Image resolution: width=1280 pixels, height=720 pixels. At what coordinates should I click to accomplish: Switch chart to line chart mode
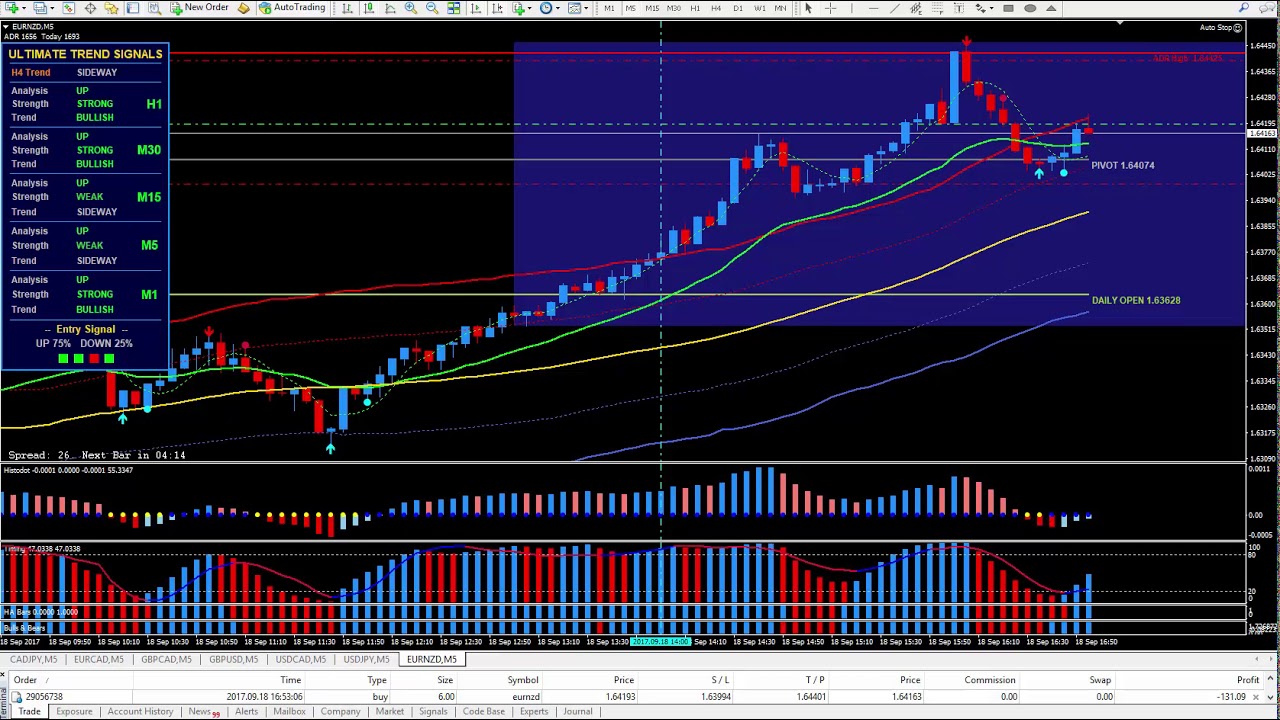(390, 8)
